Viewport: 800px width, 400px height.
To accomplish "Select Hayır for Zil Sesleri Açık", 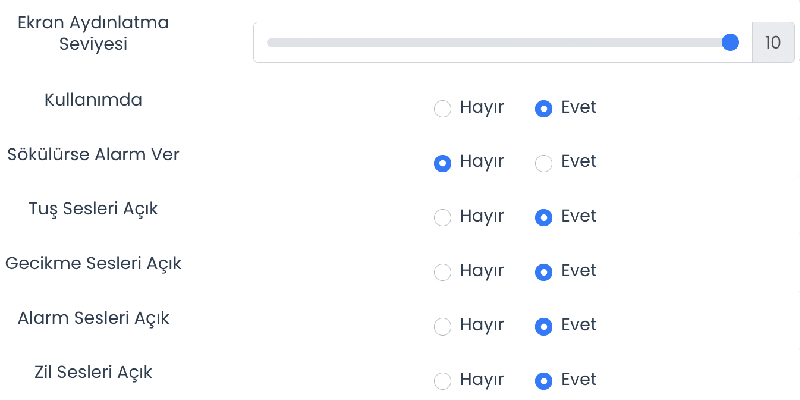I will click(x=442, y=381).
